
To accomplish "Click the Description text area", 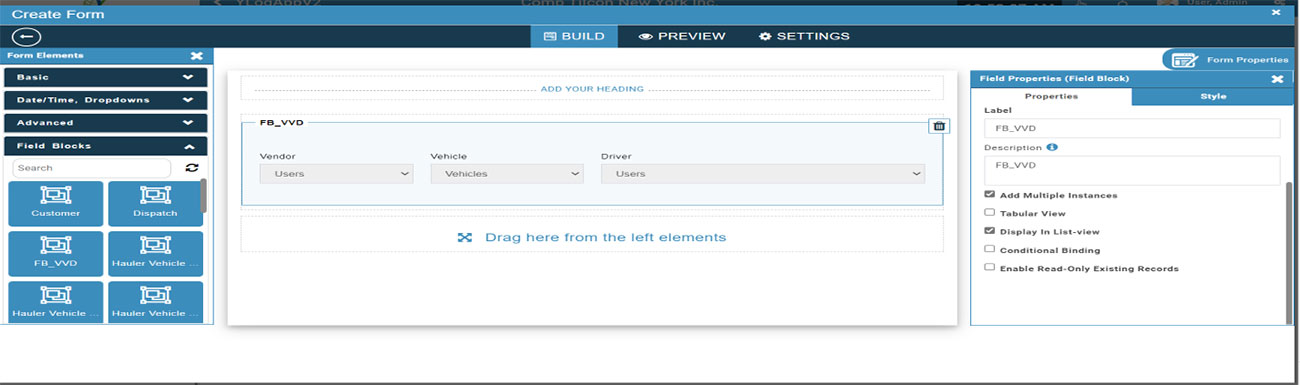I will point(1132,171).
